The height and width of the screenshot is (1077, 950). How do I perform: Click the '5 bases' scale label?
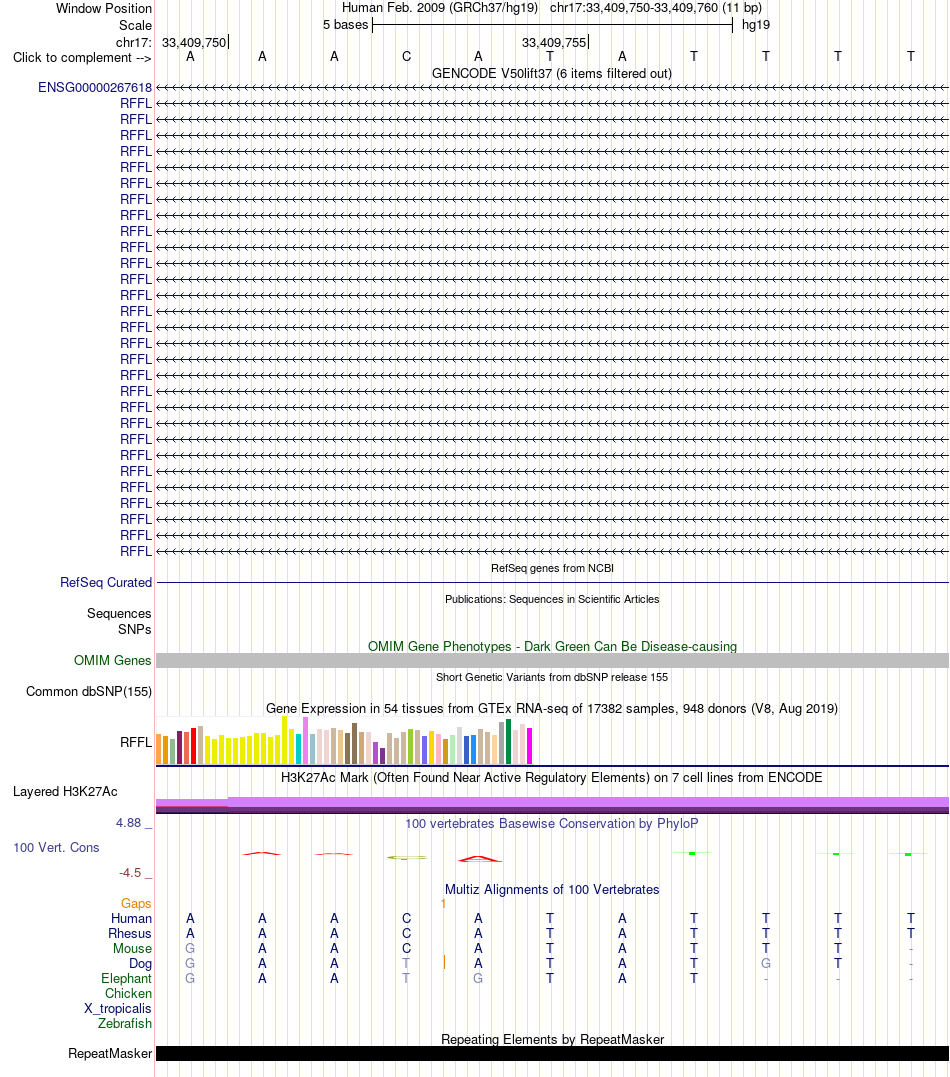(x=346, y=25)
